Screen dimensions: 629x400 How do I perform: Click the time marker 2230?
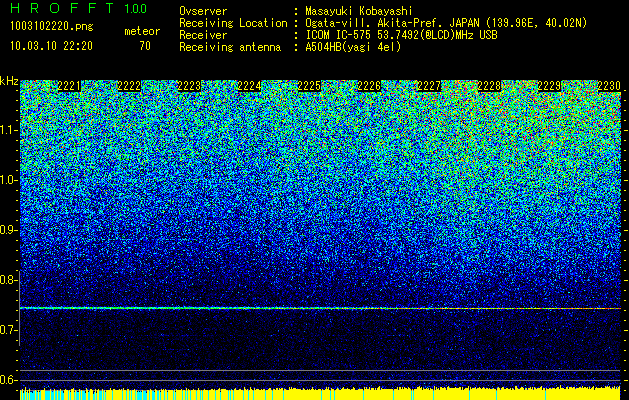[609, 86]
